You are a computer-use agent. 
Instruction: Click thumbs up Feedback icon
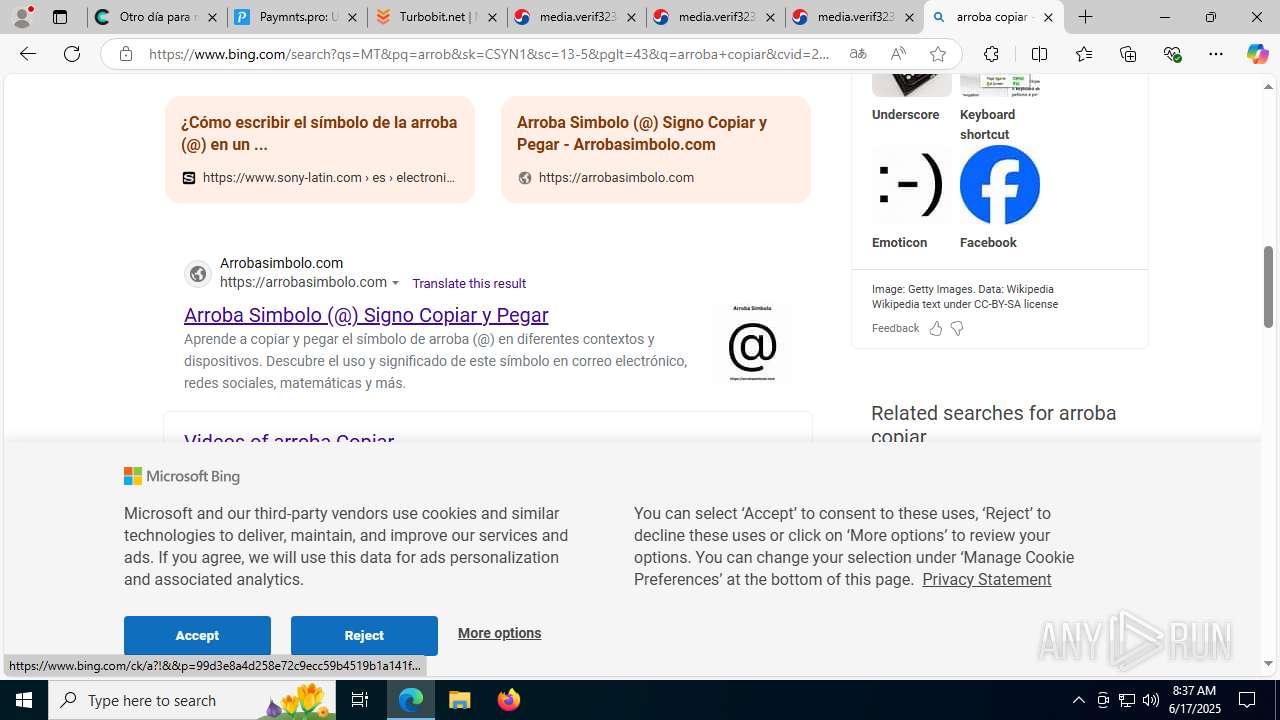coord(935,328)
